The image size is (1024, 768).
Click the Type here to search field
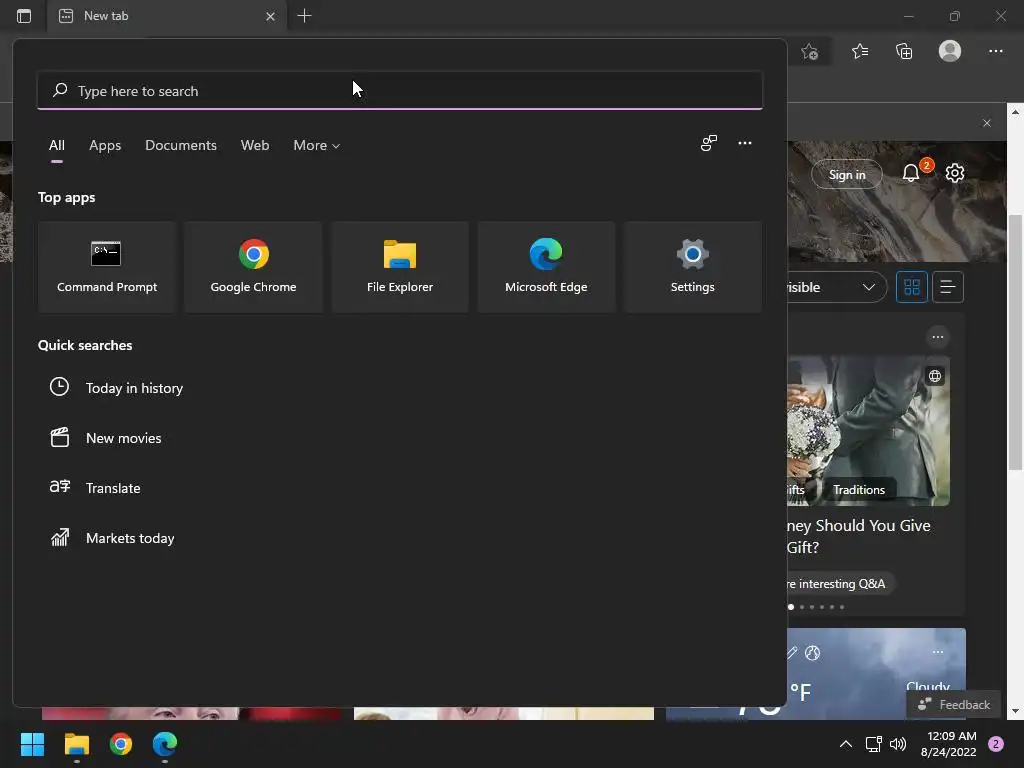[x=400, y=91]
